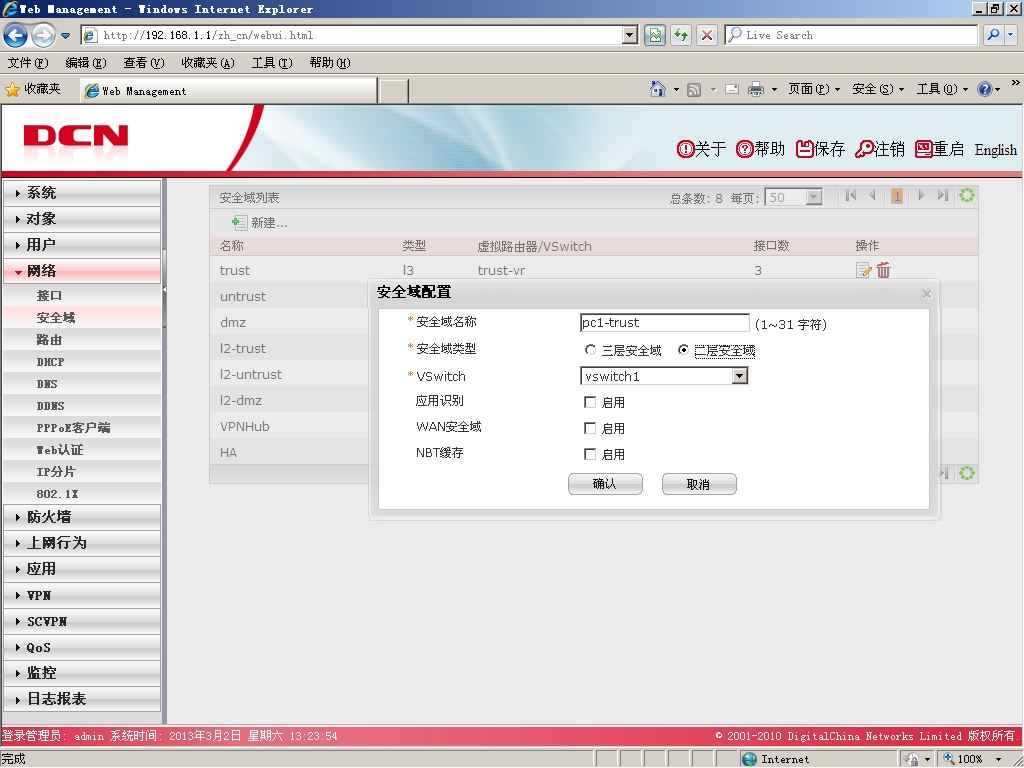Click the IE Back navigation arrow
The width and height of the screenshot is (1024, 768).
15,35
